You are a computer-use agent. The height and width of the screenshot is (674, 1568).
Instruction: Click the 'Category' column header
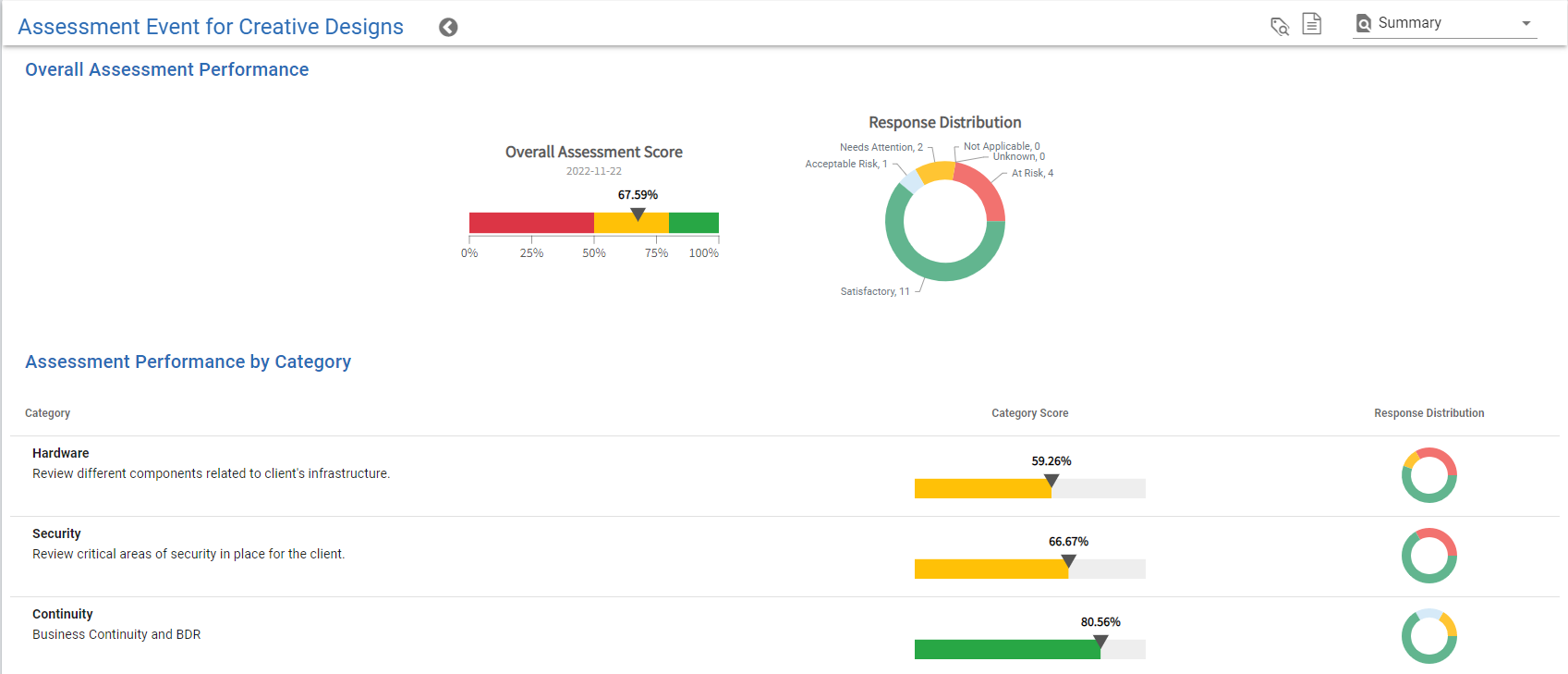click(47, 413)
